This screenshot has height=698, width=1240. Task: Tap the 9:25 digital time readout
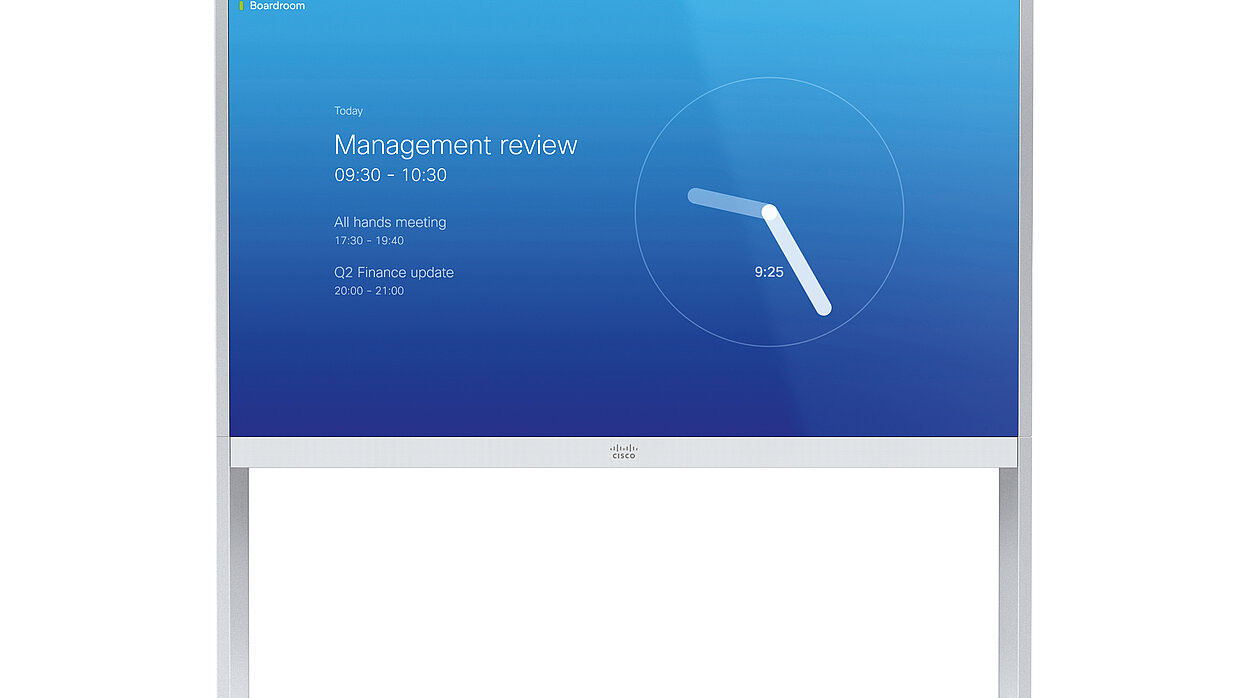(x=769, y=271)
